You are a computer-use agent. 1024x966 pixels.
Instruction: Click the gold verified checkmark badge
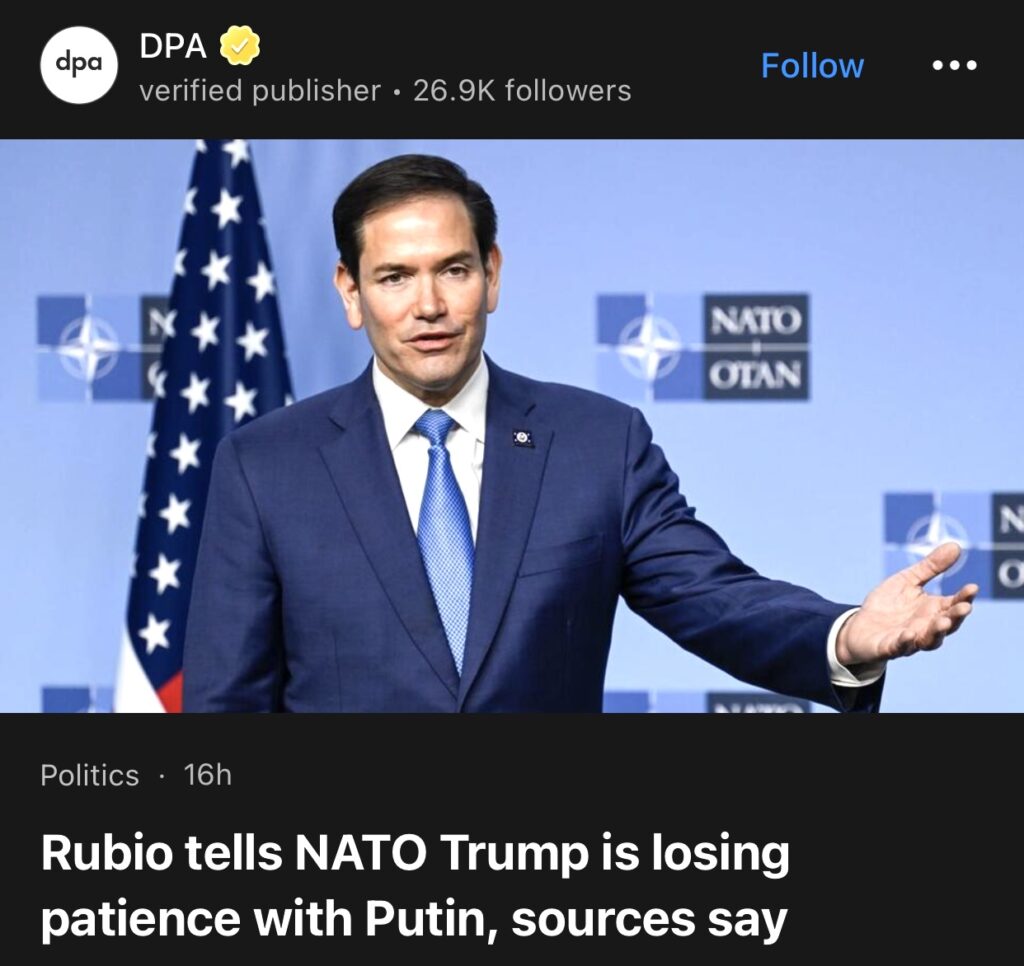[x=240, y=45]
